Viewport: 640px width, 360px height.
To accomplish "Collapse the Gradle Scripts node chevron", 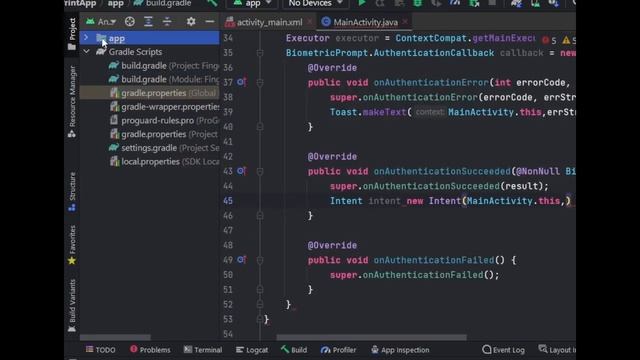I will [86, 52].
